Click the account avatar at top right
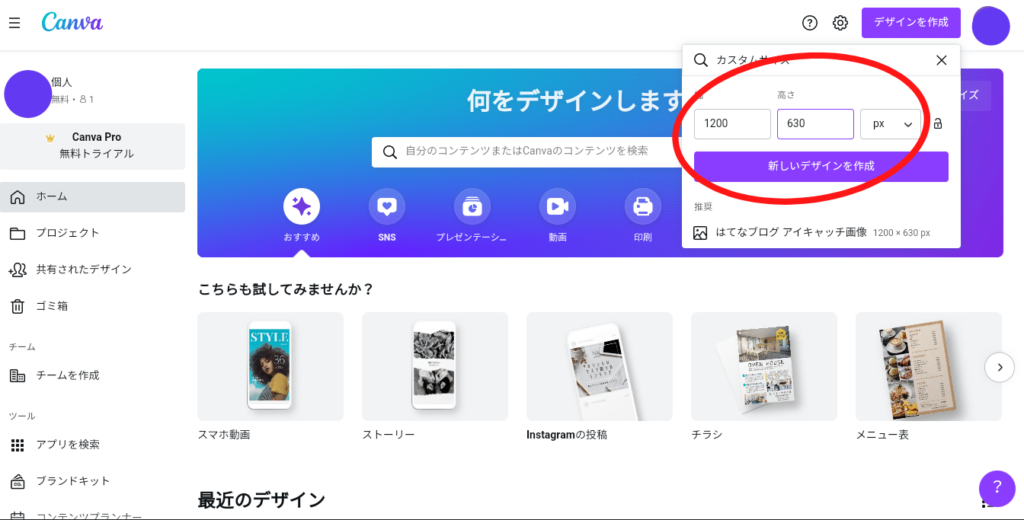Screen dimensions: 1024x520 [x=991, y=25]
